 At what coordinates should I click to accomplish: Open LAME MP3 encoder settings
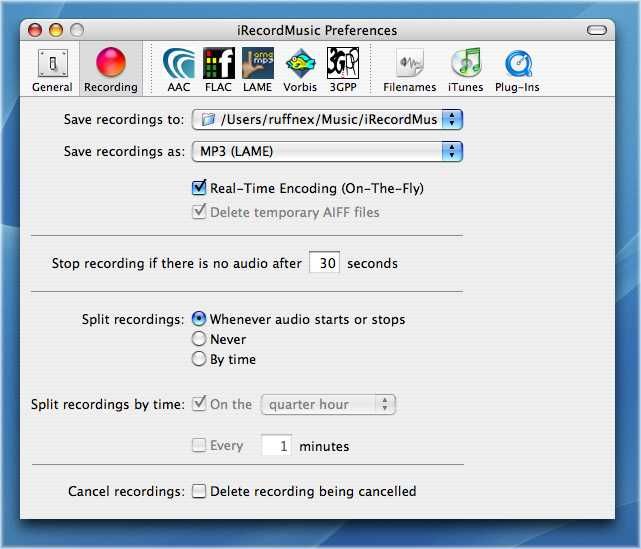(258, 69)
